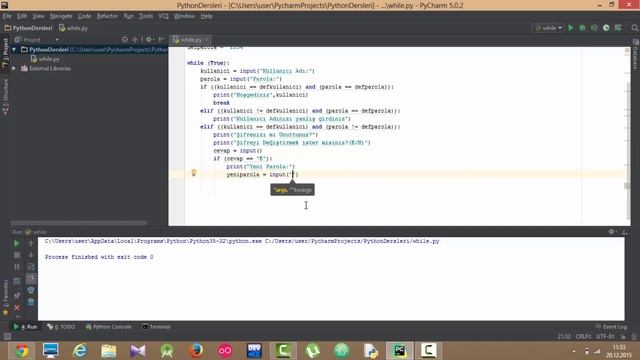Open Google Chrome from the taskbar
The height and width of the screenshot is (360, 640).
[21, 351]
